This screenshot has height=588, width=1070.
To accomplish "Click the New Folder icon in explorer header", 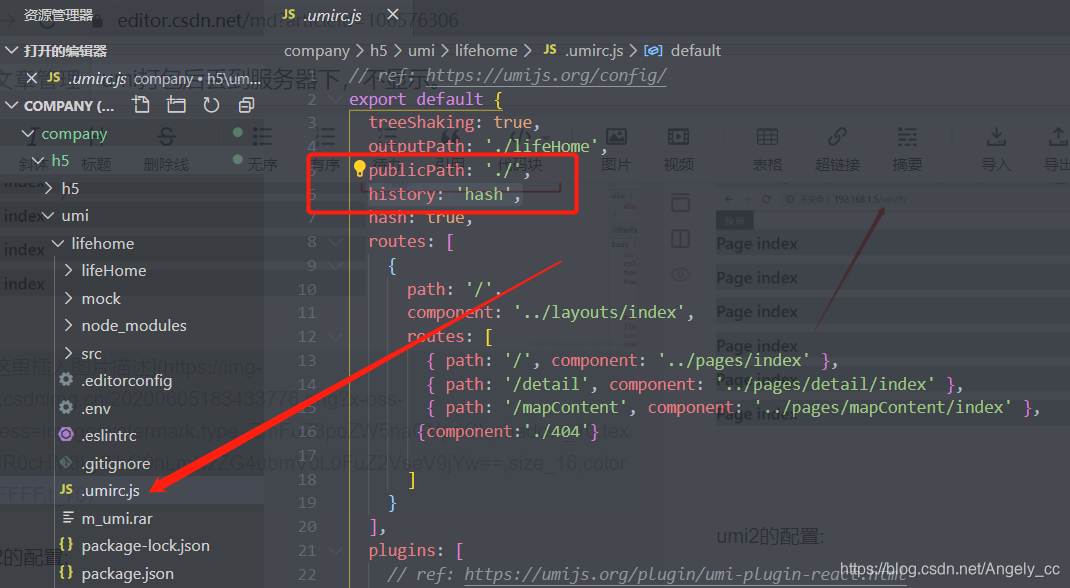I will click(176, 104).
